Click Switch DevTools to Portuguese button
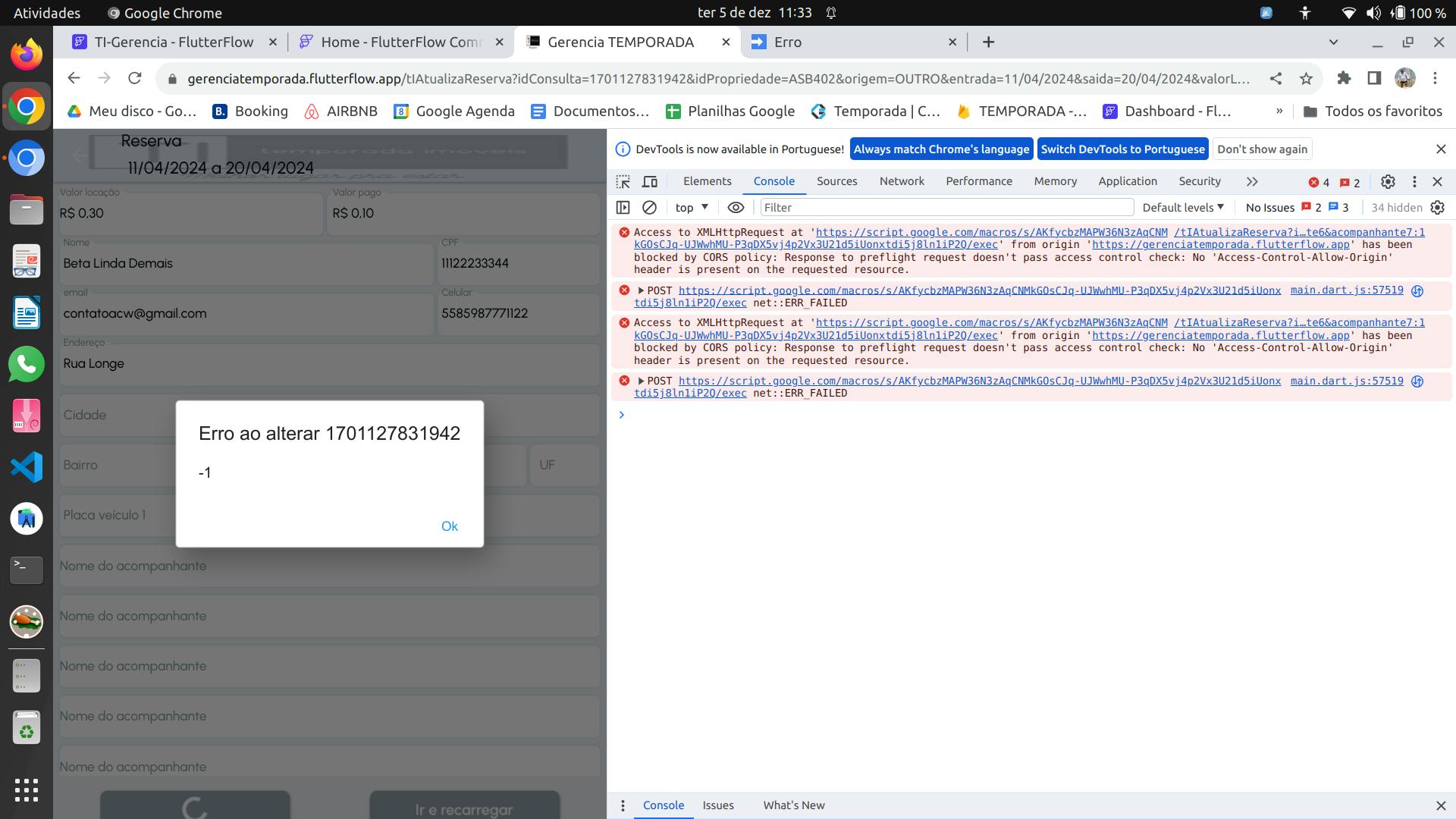The image size is (1456, 819). pyautogui.click(x=1122, y=149)
